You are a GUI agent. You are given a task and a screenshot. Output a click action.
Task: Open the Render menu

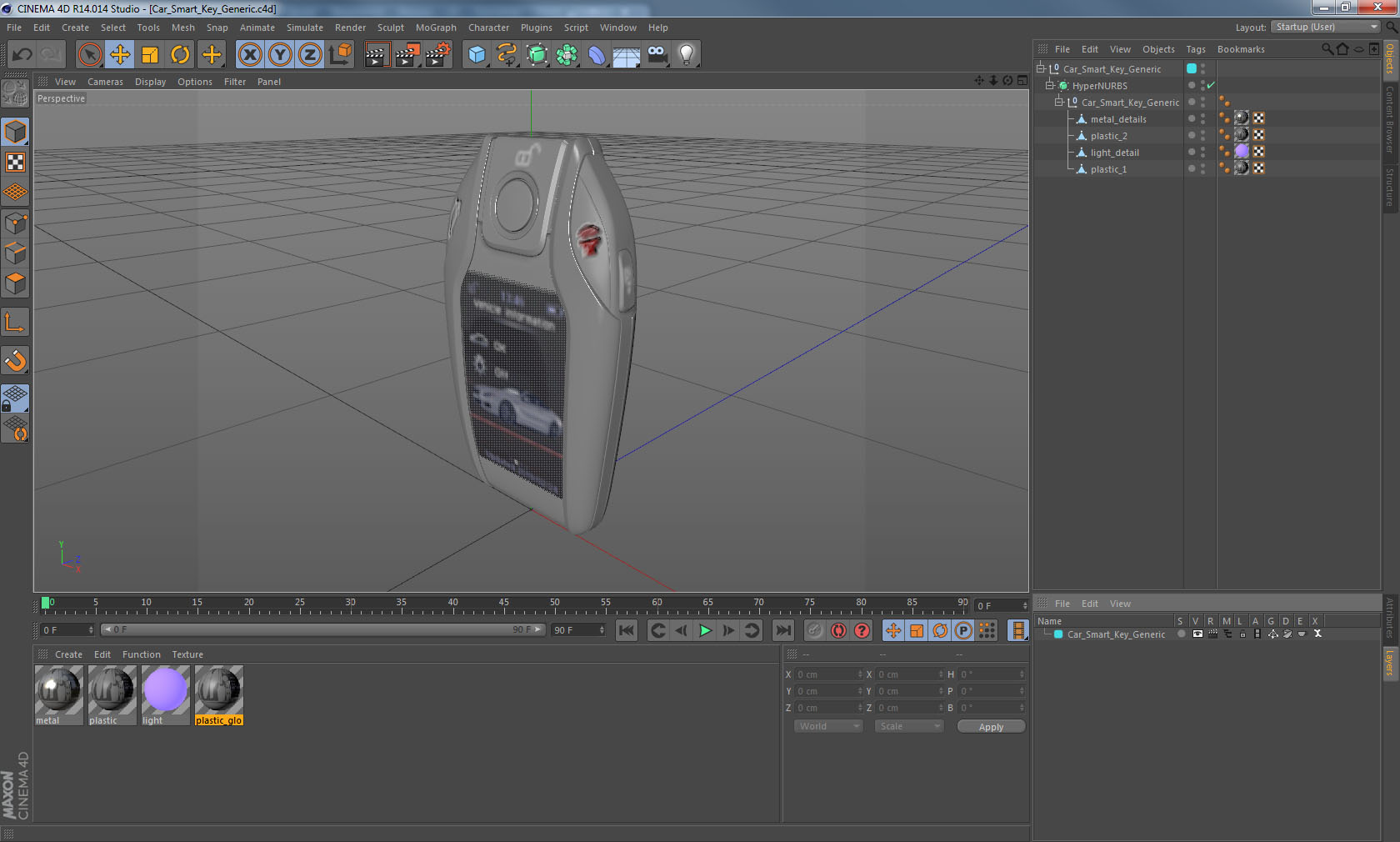coord(350,28)
